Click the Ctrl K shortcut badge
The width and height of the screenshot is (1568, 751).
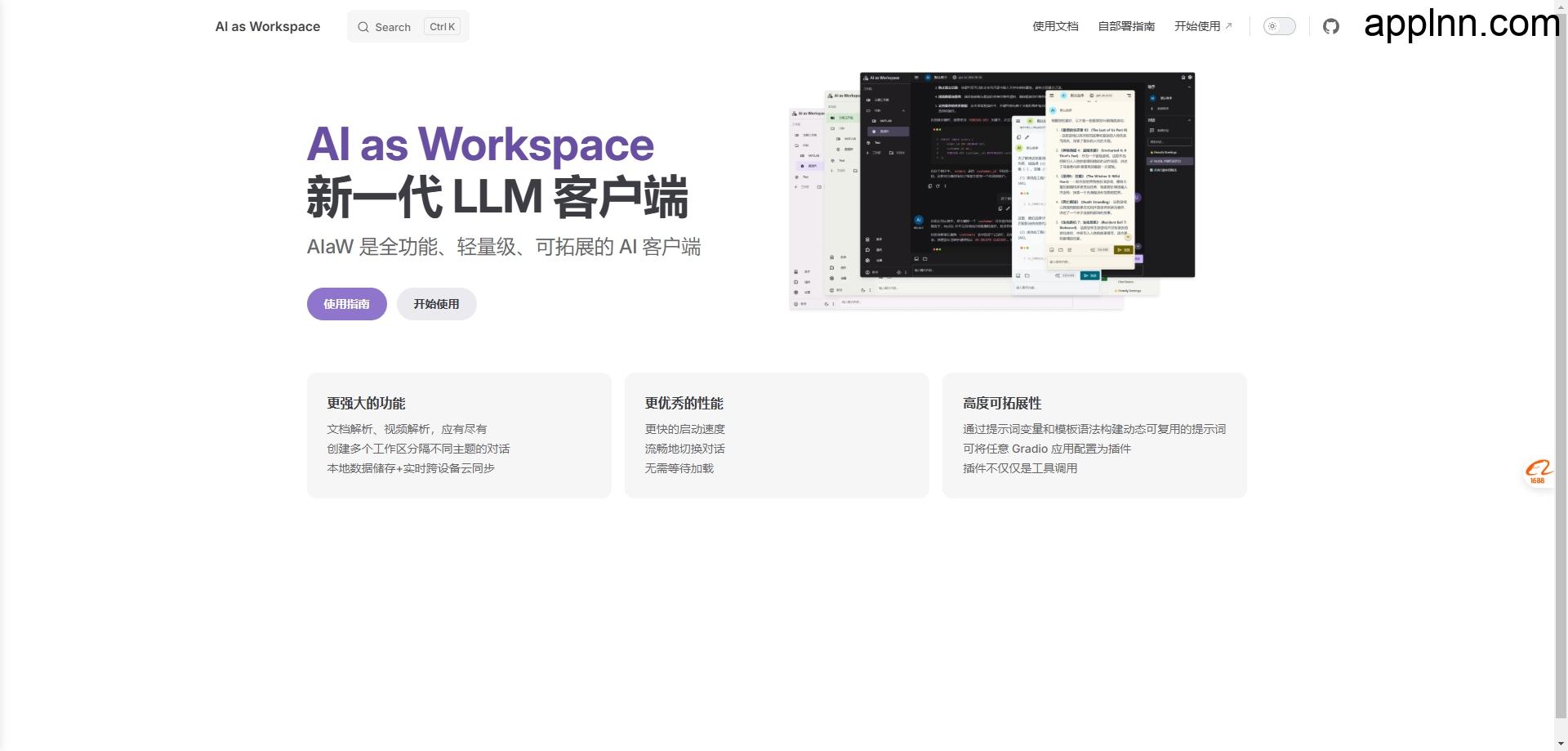coord(442,26)
